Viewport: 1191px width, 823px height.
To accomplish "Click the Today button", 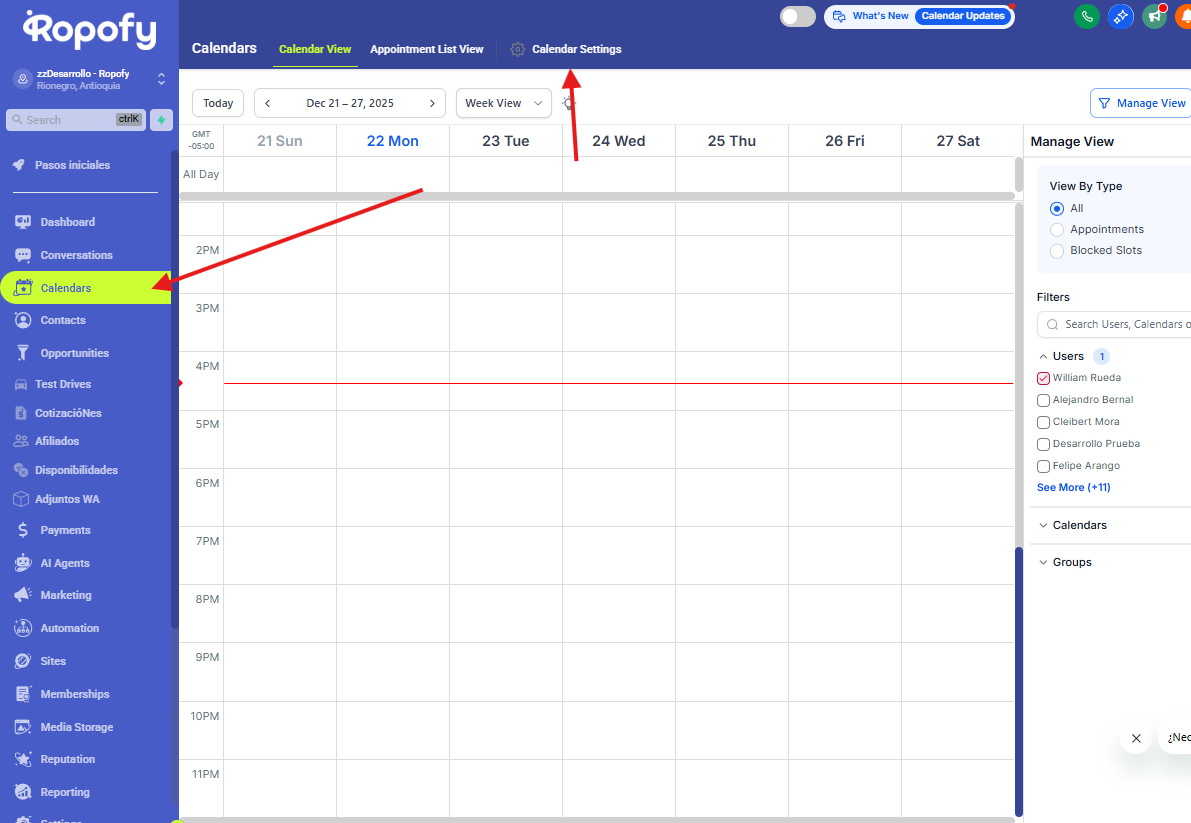I will (x=218, y=103).
